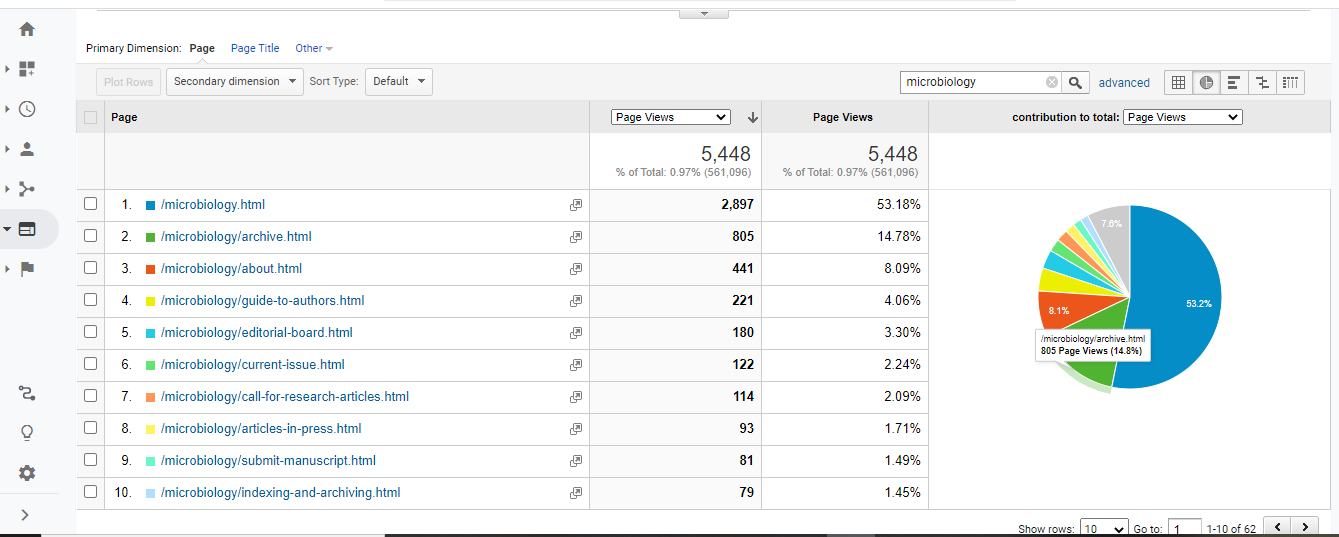Switch to the data table view icon

(x=1179, y=82)
